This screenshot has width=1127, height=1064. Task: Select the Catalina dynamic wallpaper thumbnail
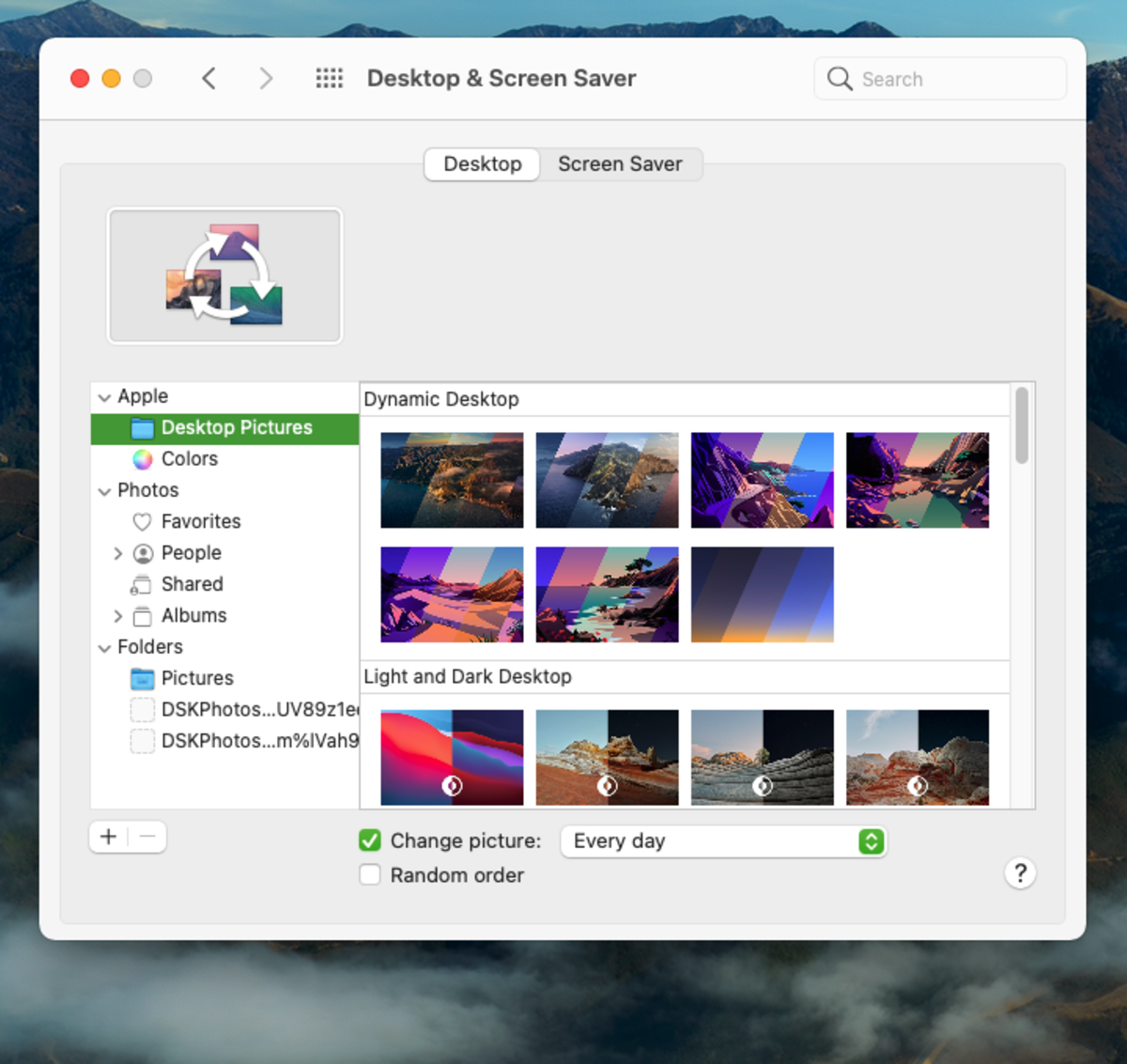tap(607, 480)
